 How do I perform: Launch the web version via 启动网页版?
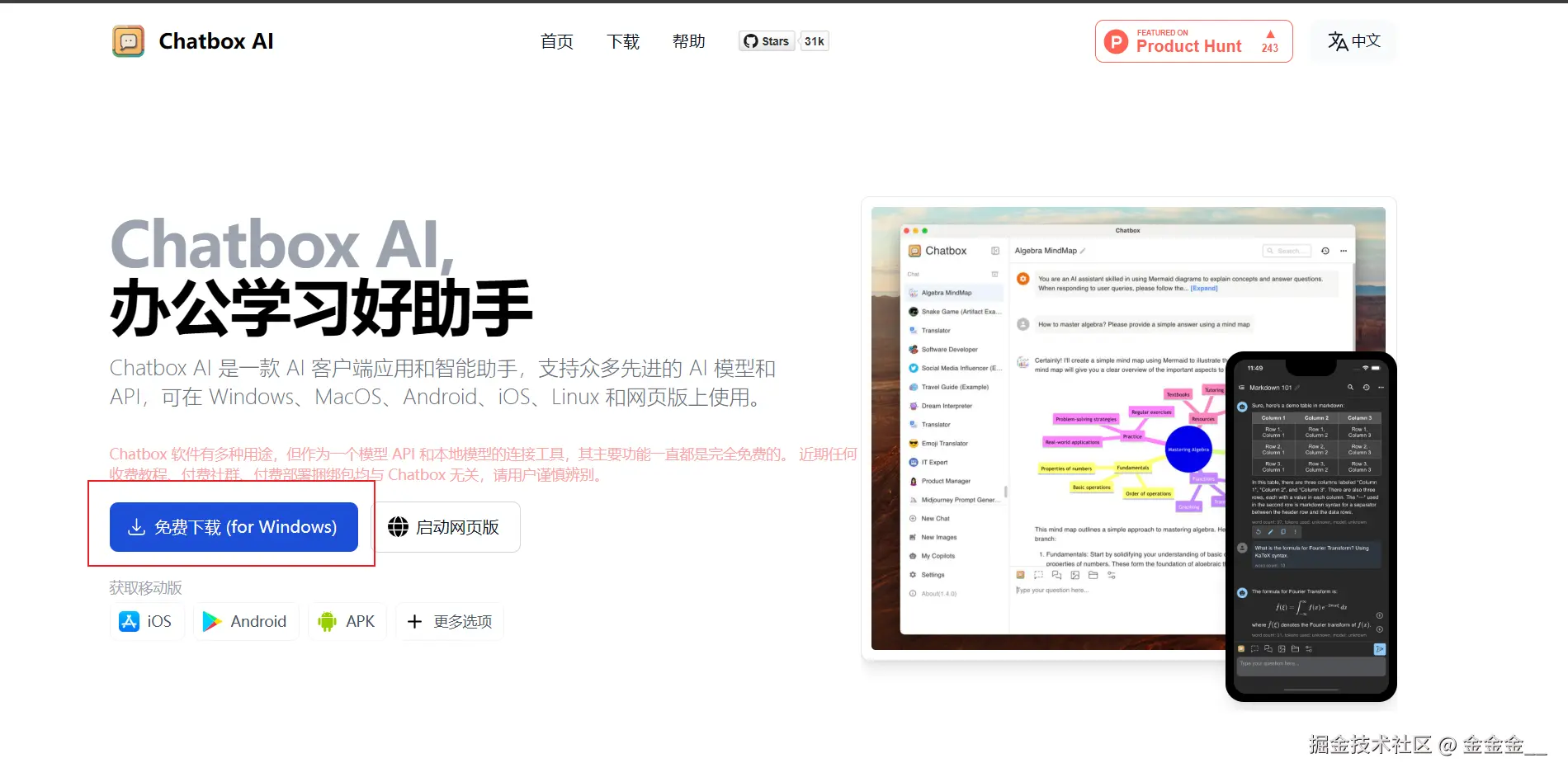448,527
